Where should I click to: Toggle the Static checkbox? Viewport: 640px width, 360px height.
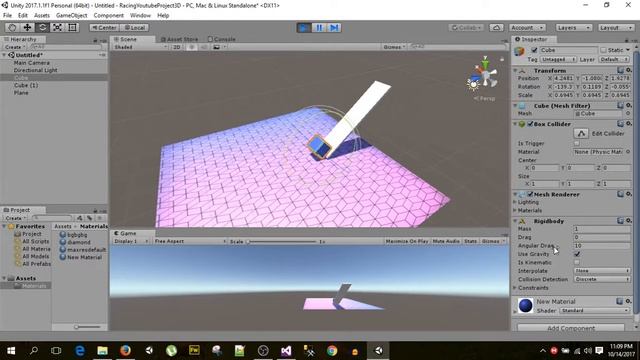click(603, 50)
